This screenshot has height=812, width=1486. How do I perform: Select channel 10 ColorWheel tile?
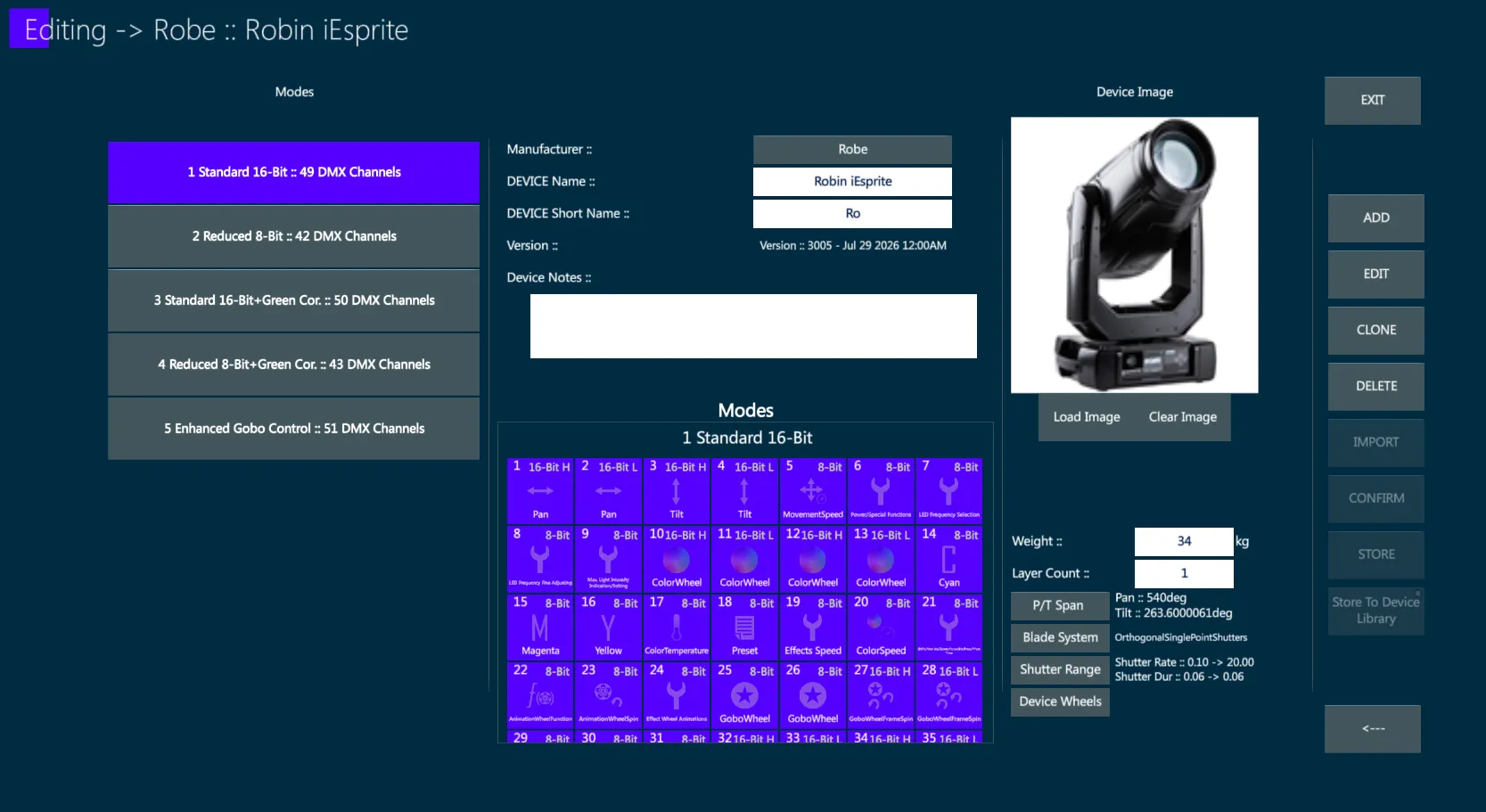pyautogui.click(x=677, y=559)
